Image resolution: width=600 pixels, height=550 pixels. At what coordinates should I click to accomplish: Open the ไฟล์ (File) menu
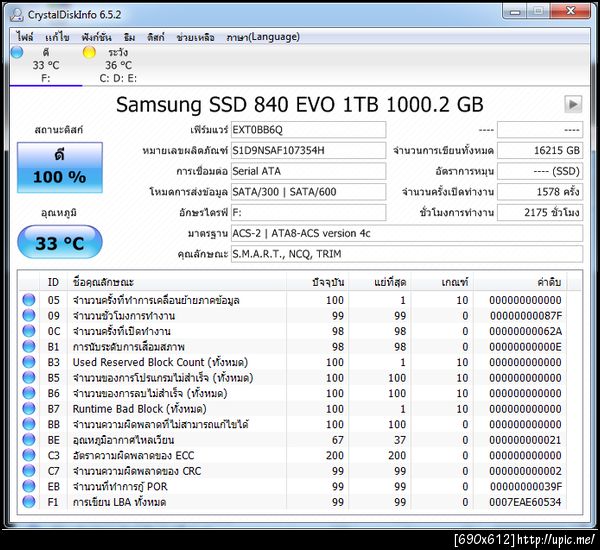[25, 37]
